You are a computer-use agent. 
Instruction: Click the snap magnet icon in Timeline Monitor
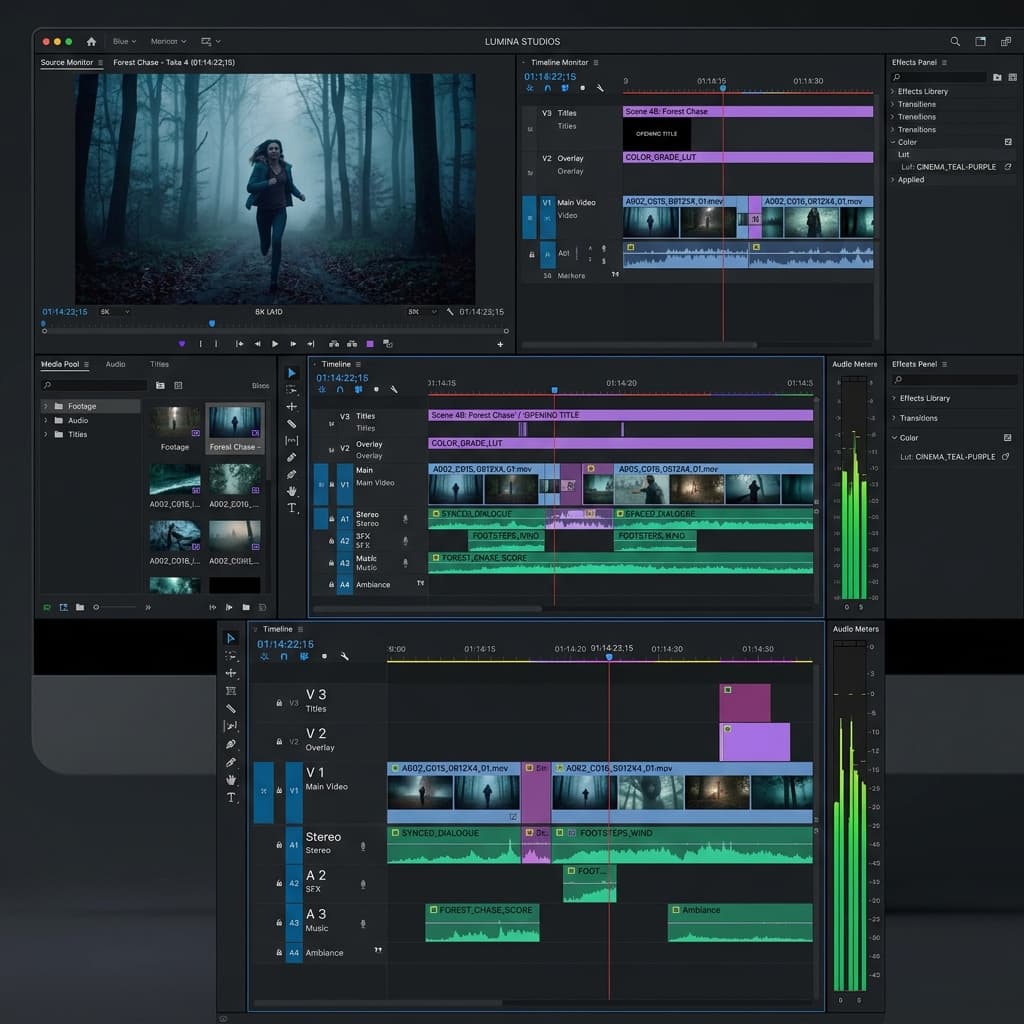pyautogui.click(x=547, y=88)
